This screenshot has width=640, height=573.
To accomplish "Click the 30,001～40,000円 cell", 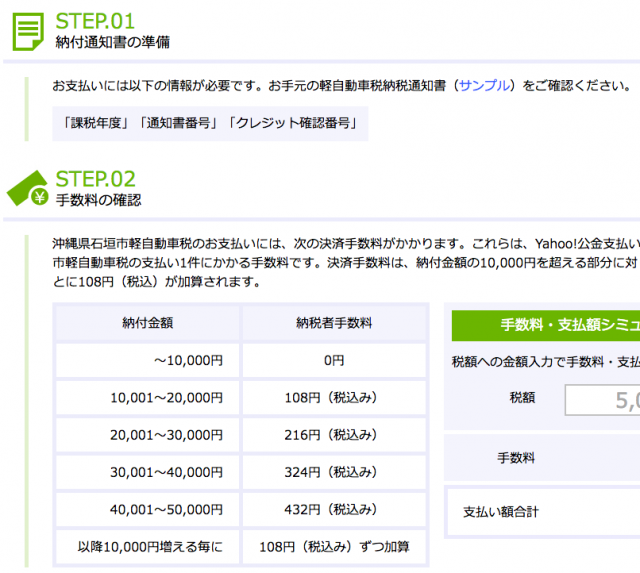I will (x=147, y=472).
